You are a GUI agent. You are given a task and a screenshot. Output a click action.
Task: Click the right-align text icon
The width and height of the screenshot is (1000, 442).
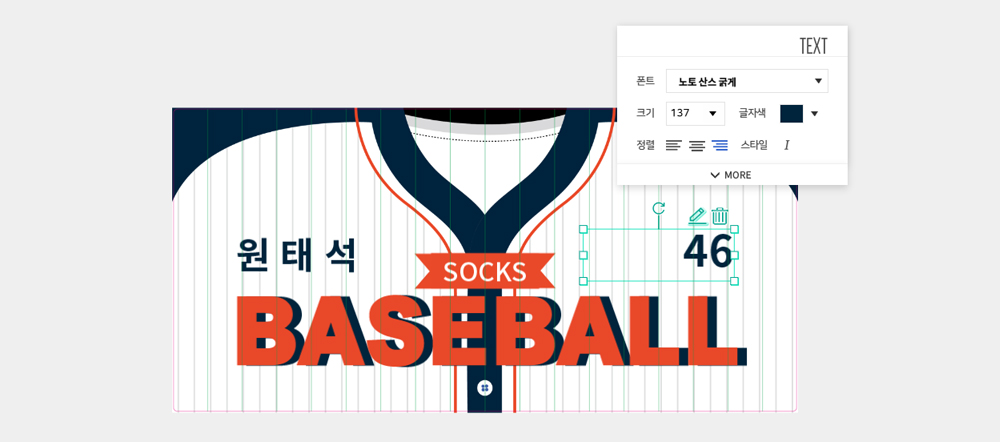pyautogui.click(x=720, y=145)
